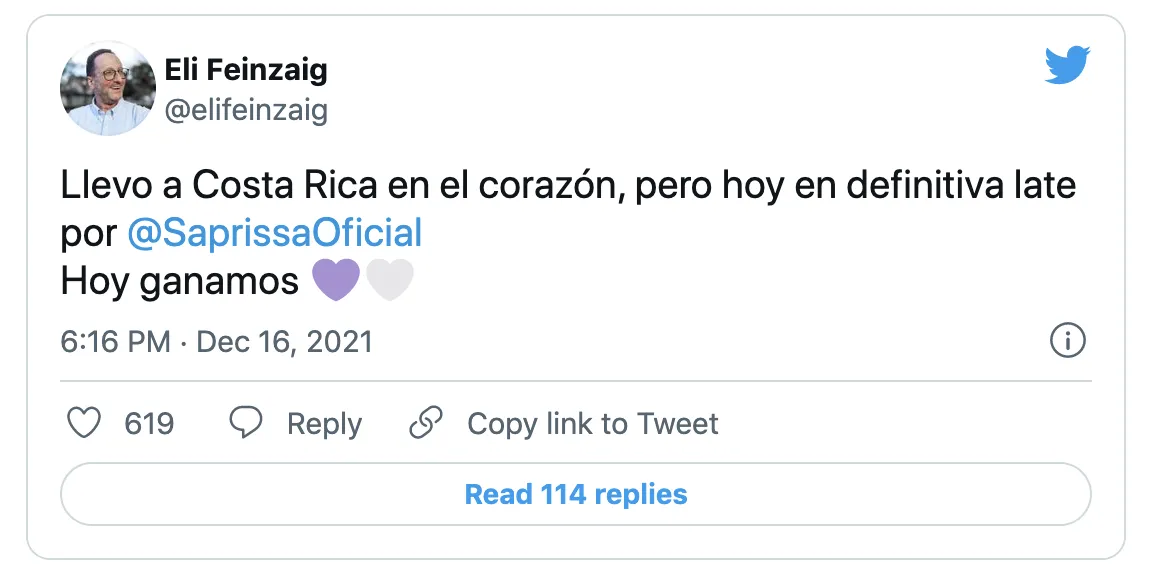Click the purple heart emoji
This screenshot has height=582, width=1152.
[336, 282]
